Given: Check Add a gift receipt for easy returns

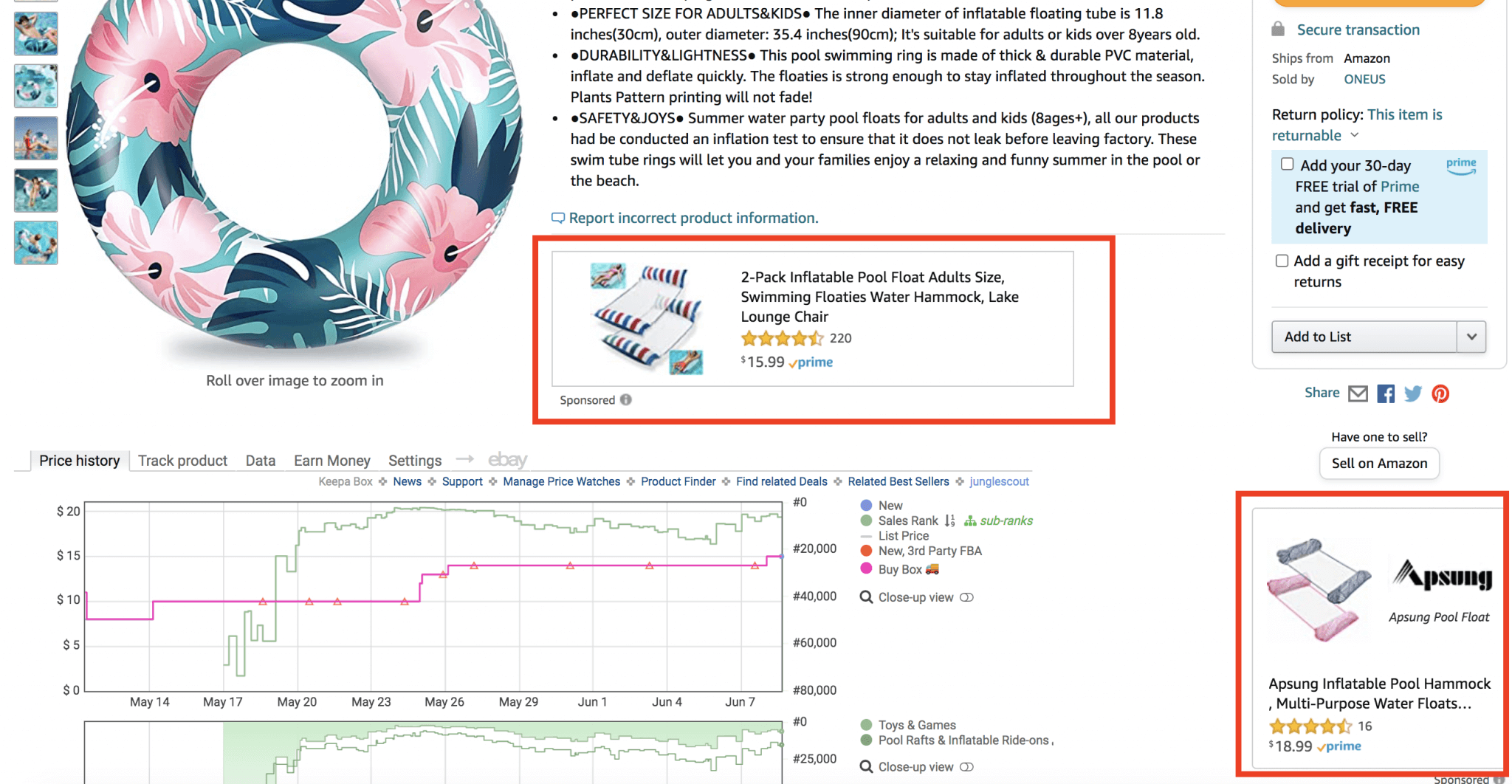Looking at the screenshot, I should coord(1282,260).
